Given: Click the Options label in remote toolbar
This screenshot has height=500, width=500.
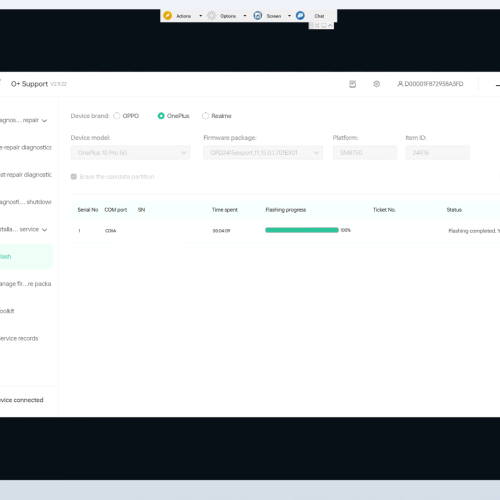Looking at the screenshot, I should (x=228, y=16).
